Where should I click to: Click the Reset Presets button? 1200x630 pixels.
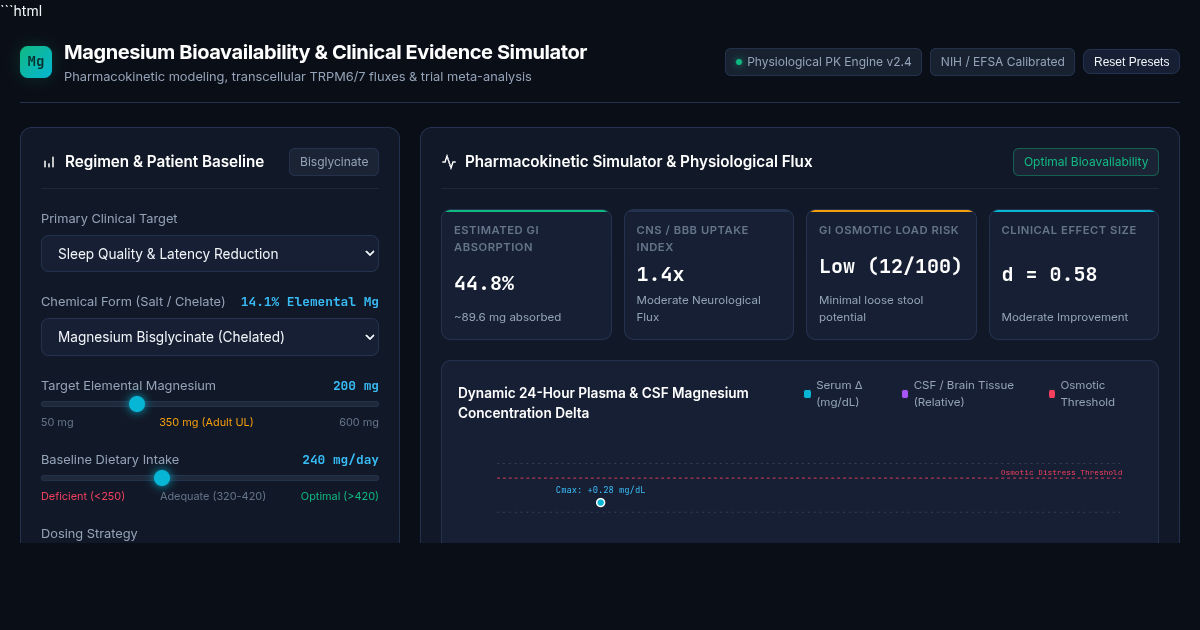pyautogui.click(x=1131, y=62)
